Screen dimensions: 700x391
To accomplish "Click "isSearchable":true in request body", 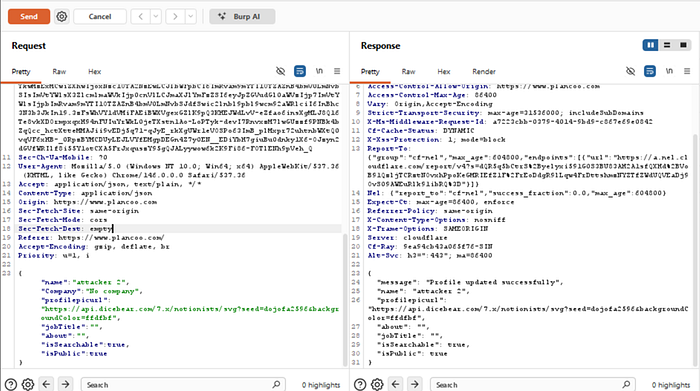I will 85,345.
